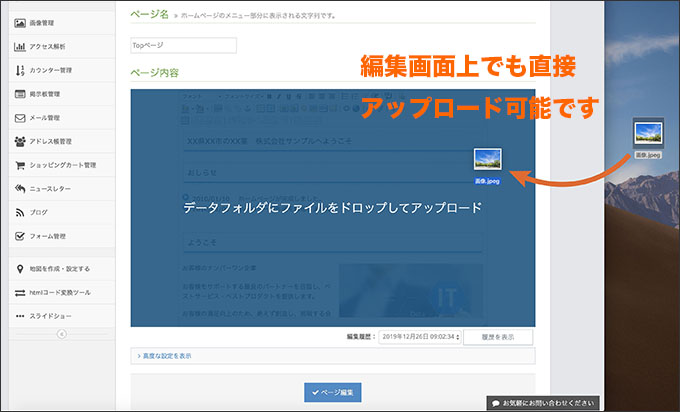680x412 pixels.
Task: Select スライドショー in the sidebar
Action: (62, 316)
